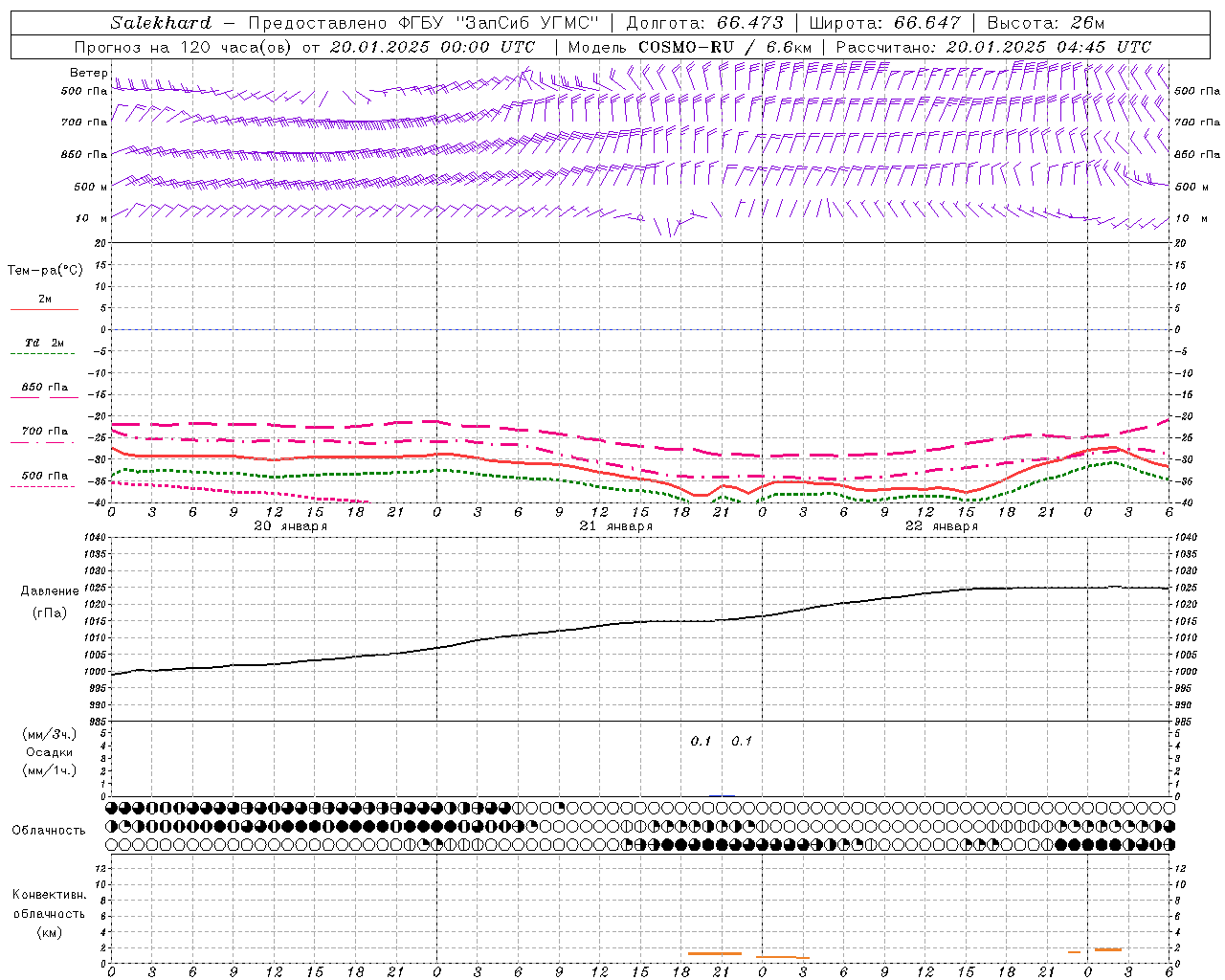
Task: Click the "Осадки" precipitation label
Action: click(x=50, y=752)
